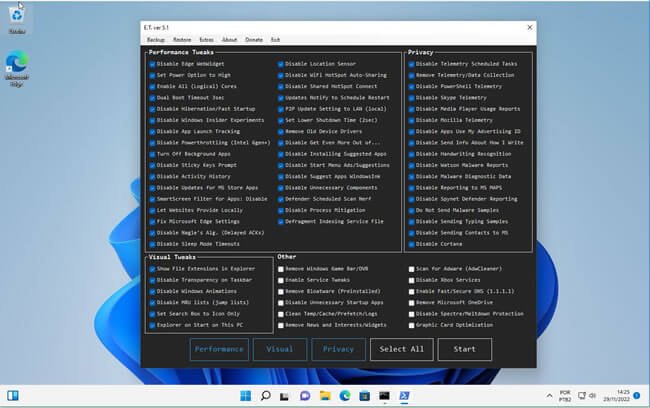The image size is (650, 408).
Task: Uncheck Disable Location Sensor
Action: (281, 64)
